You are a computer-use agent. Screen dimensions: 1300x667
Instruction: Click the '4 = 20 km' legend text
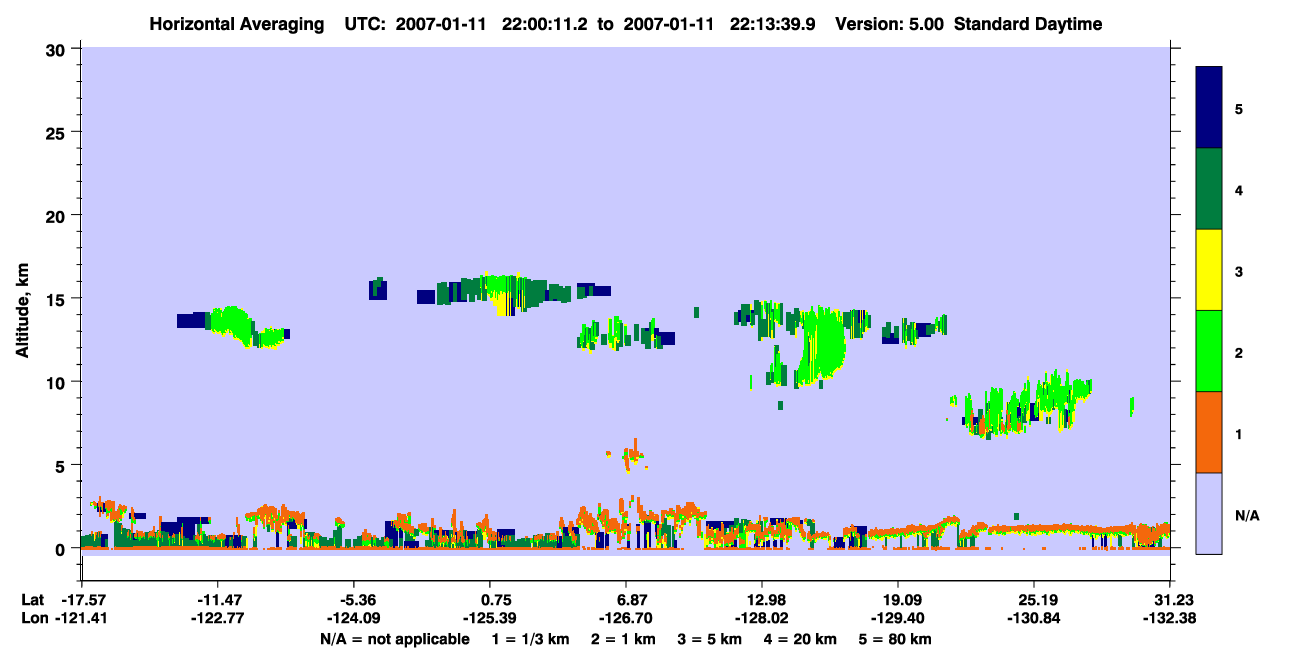pos(802,639)
